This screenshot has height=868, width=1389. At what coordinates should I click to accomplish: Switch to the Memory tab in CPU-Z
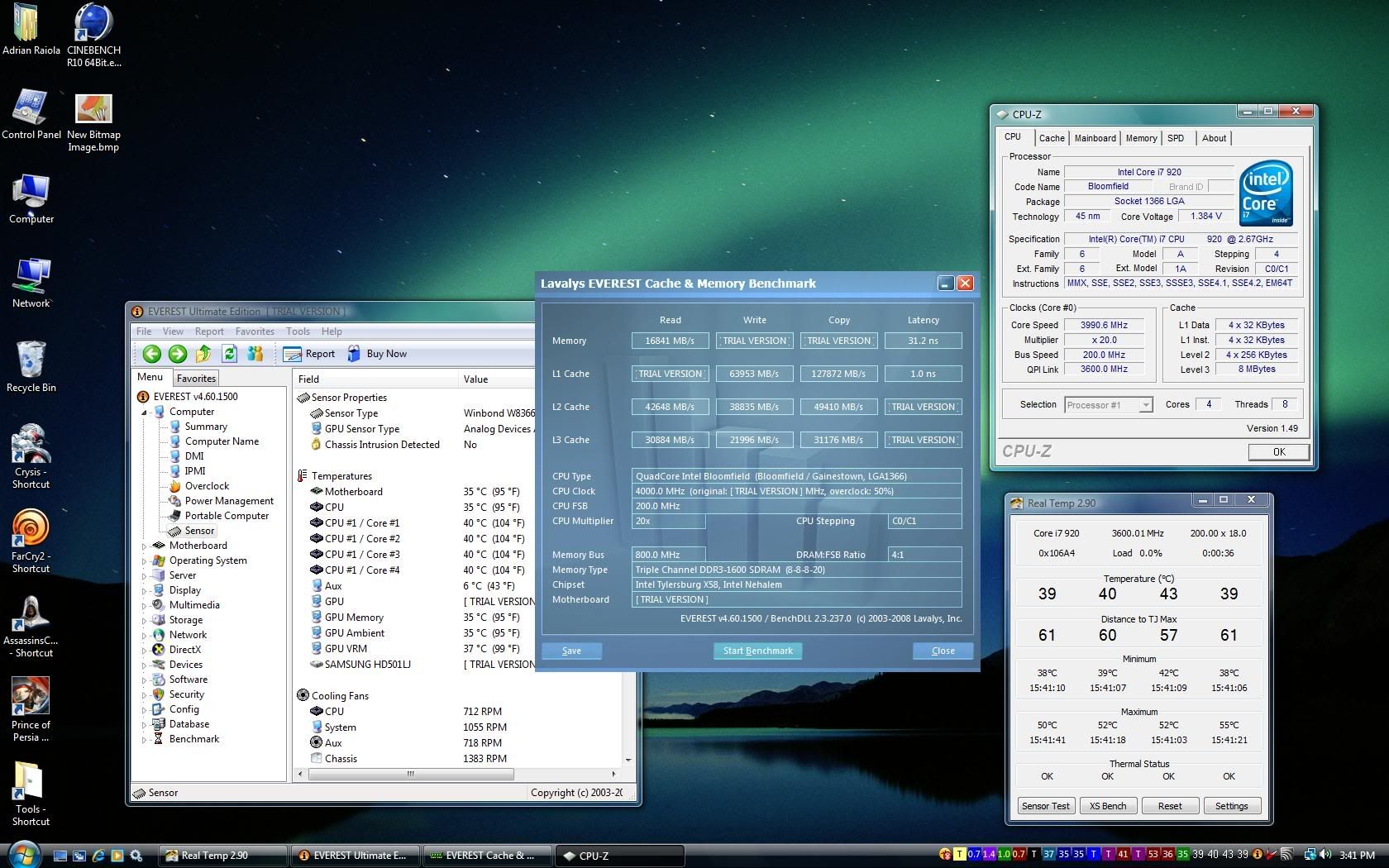[1141, 138]
